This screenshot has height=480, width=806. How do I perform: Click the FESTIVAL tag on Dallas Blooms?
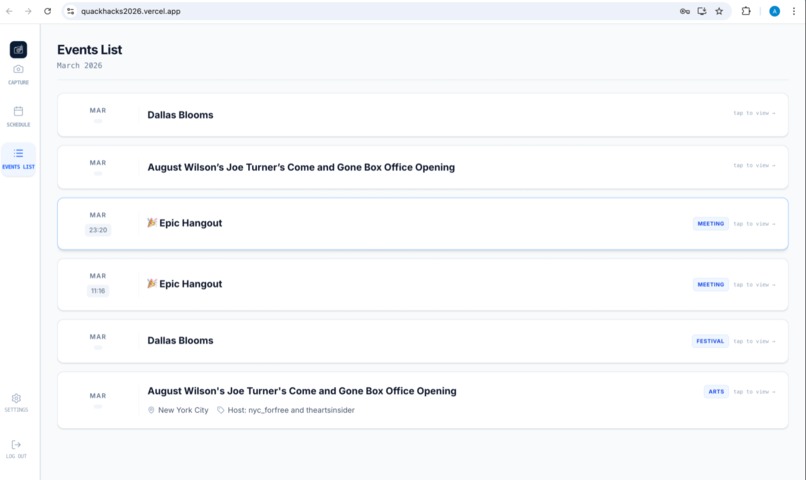pyautogui.click(x=710, y=341)
